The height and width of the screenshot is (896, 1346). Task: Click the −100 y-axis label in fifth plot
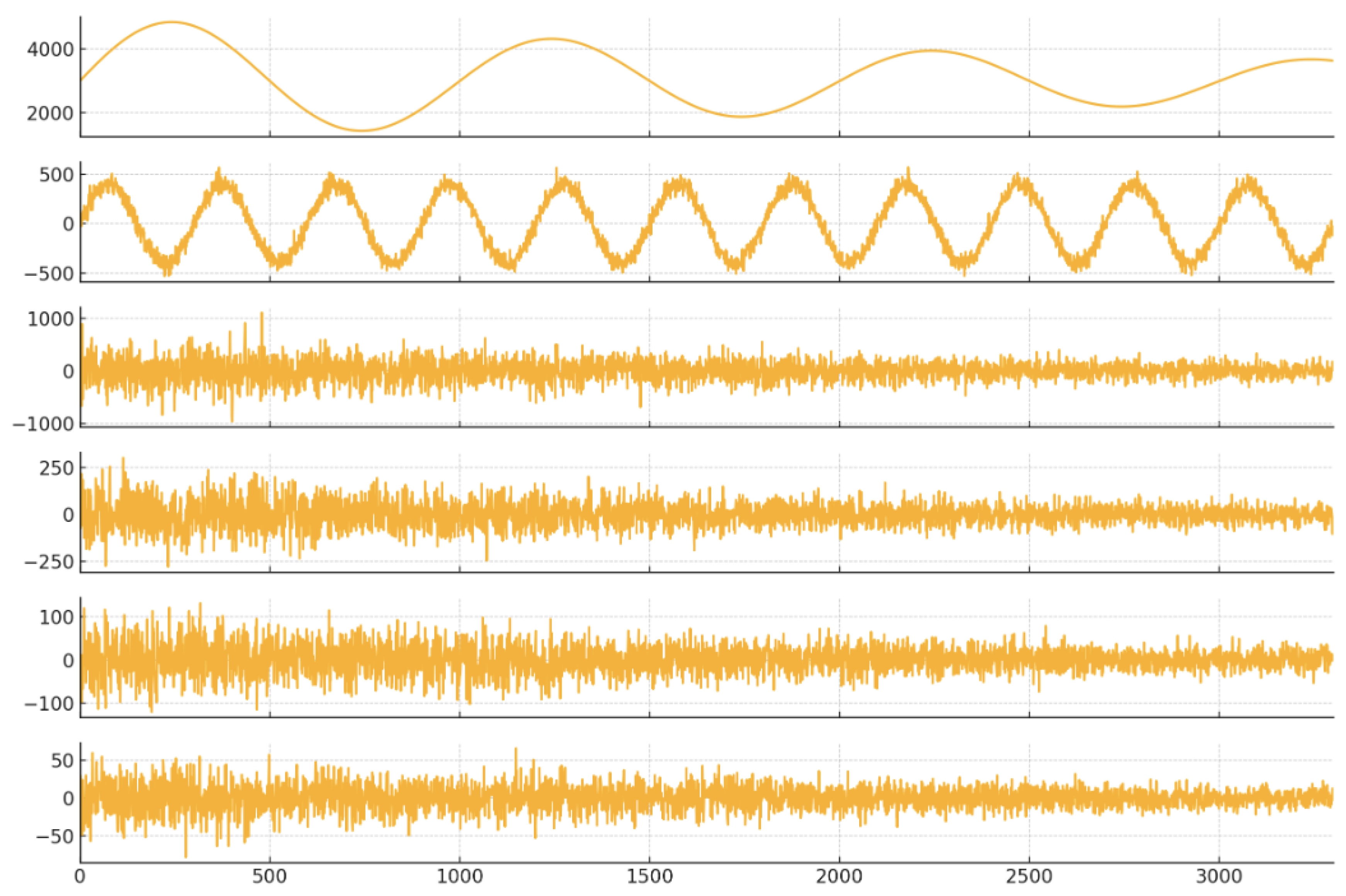click(x=49, y=703)
